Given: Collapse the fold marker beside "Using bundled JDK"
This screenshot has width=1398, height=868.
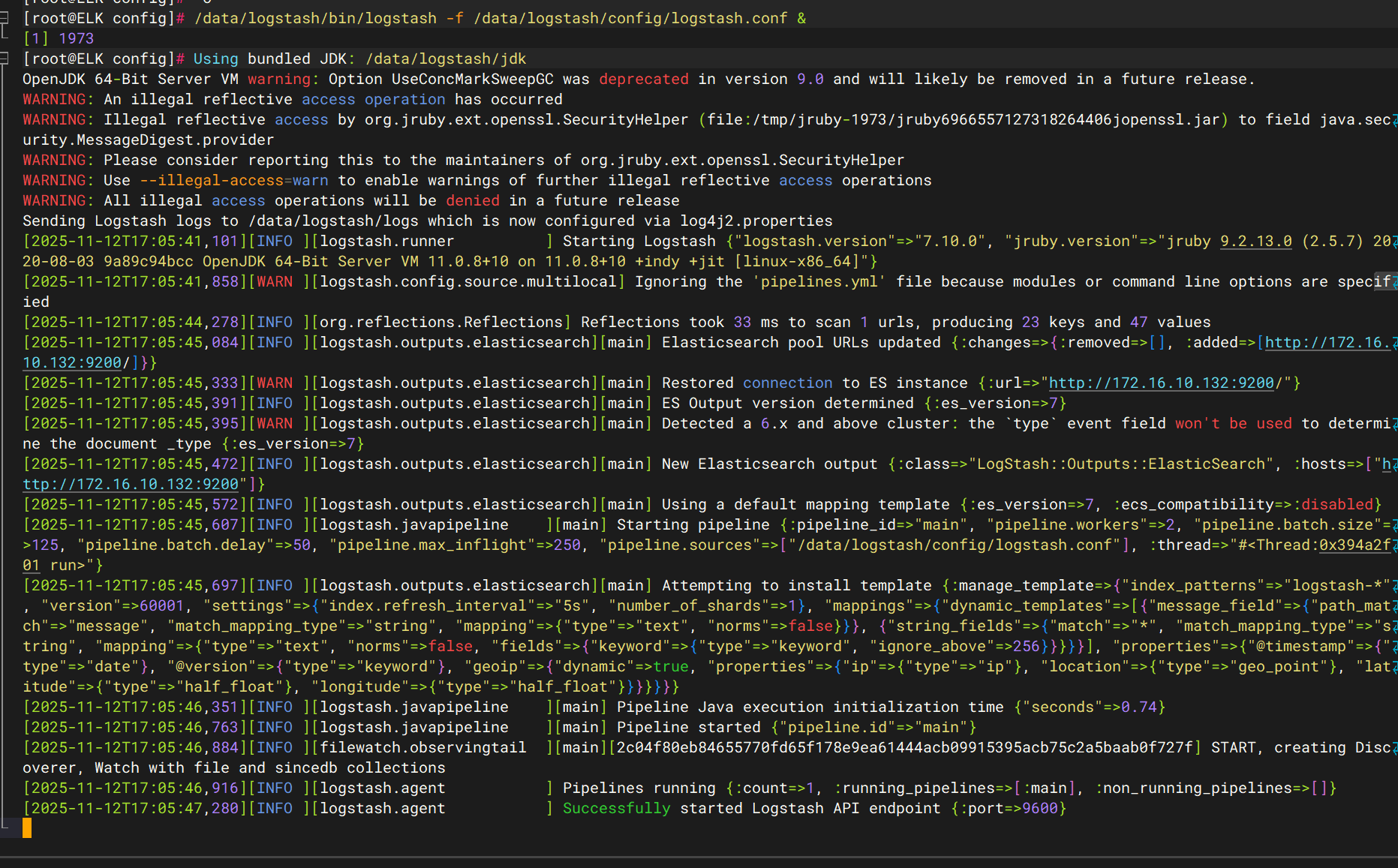Looking at the screenshot, I should click(5, 59).
